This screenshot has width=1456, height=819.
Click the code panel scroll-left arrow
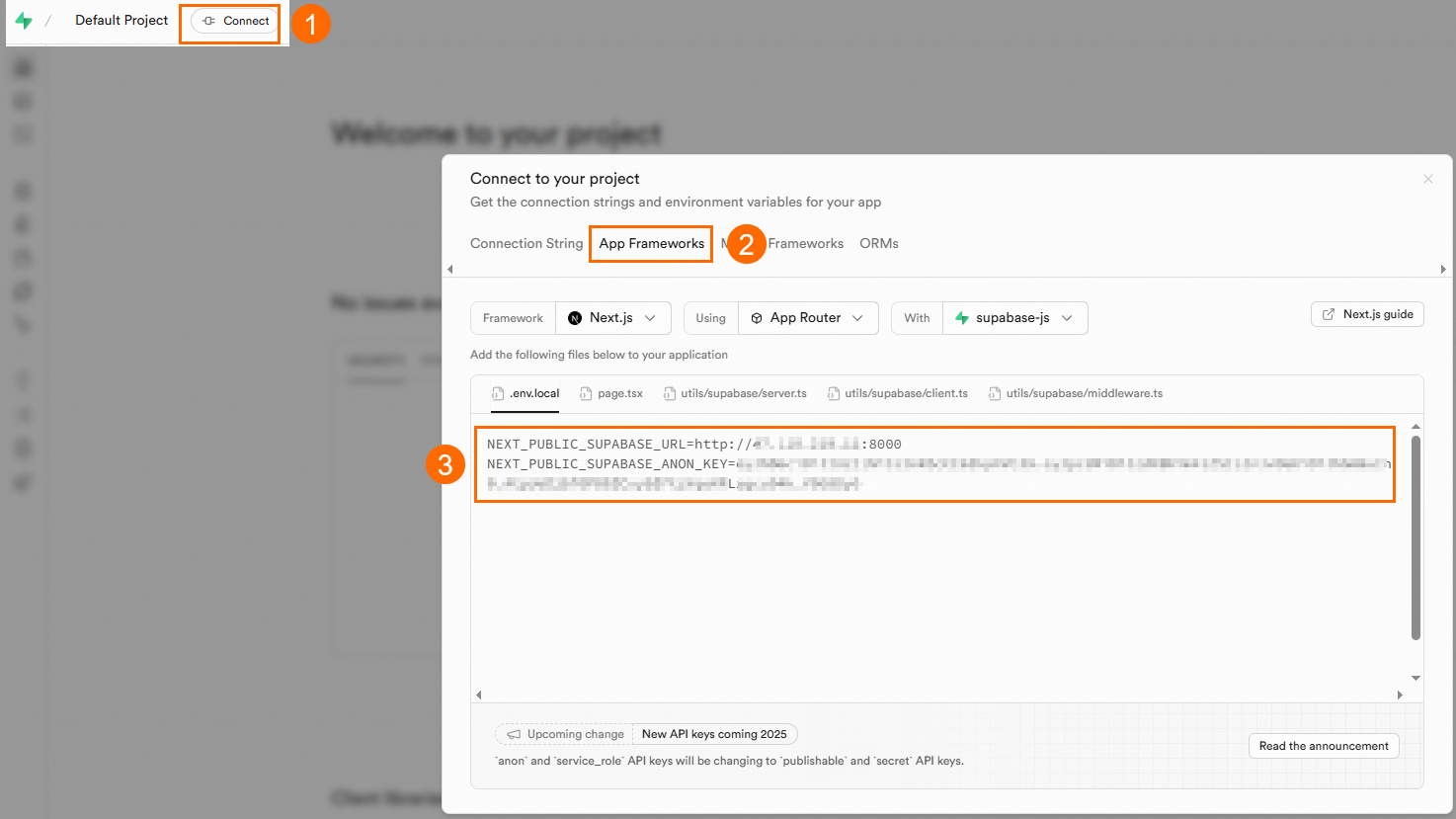tap(479, 695)
